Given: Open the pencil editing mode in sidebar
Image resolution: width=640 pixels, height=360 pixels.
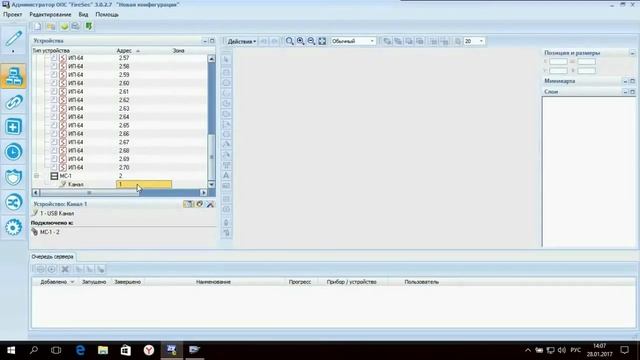Looking at the screenshot, I should click(13, 39).
